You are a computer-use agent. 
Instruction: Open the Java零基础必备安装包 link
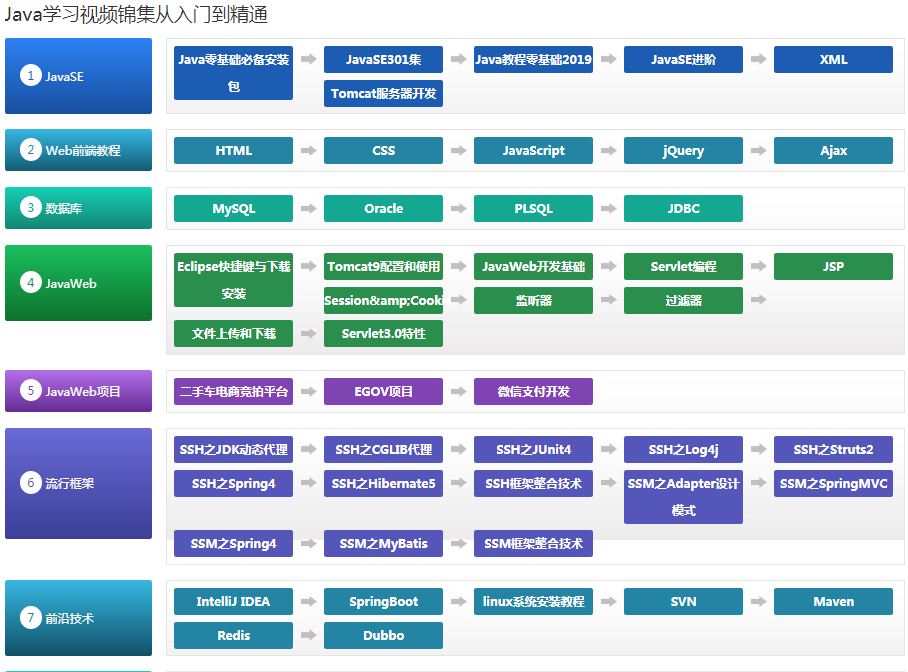pyautogui.click(x=233, y=73)
